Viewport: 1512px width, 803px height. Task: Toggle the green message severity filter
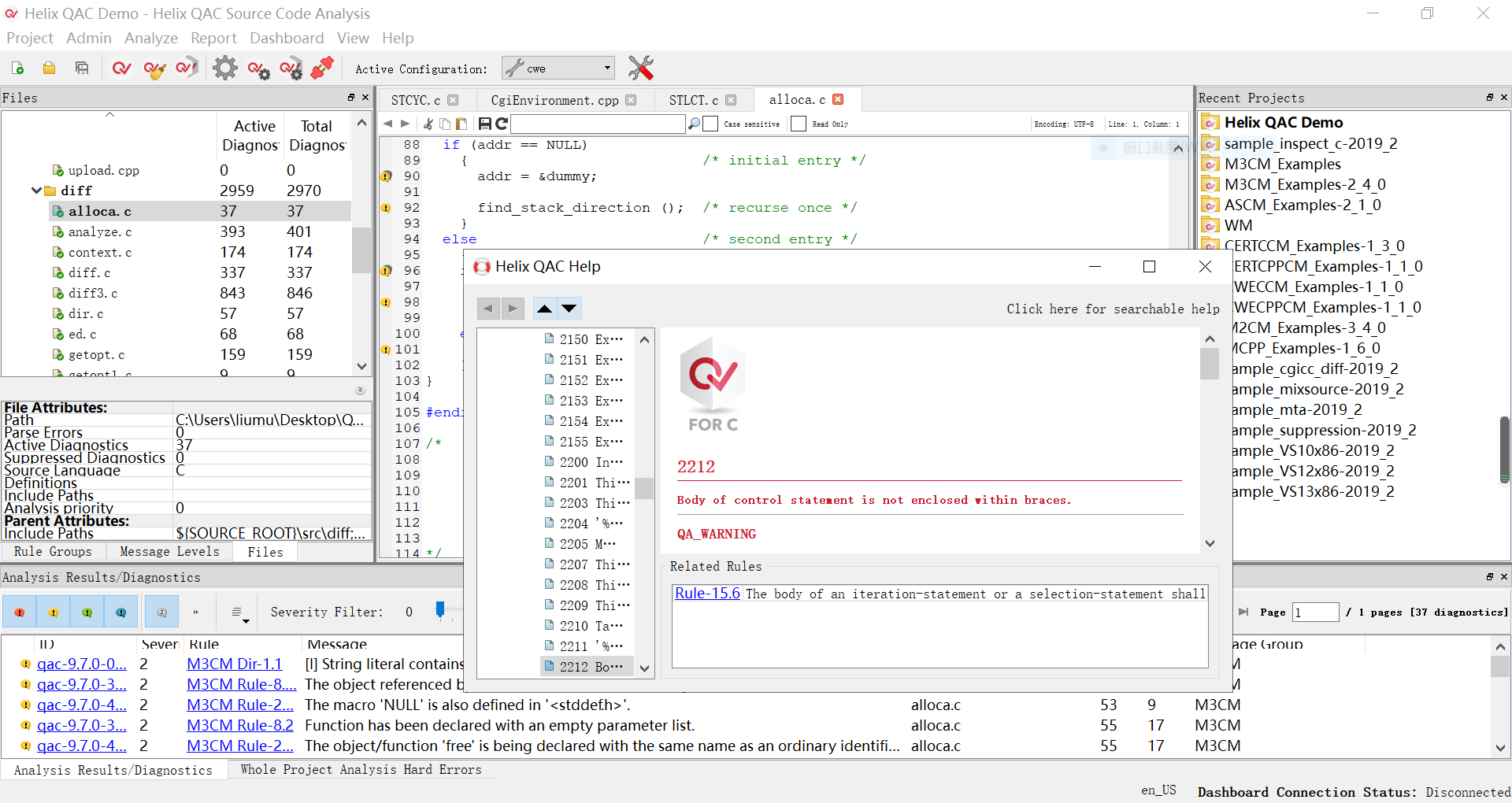[87, 612]
